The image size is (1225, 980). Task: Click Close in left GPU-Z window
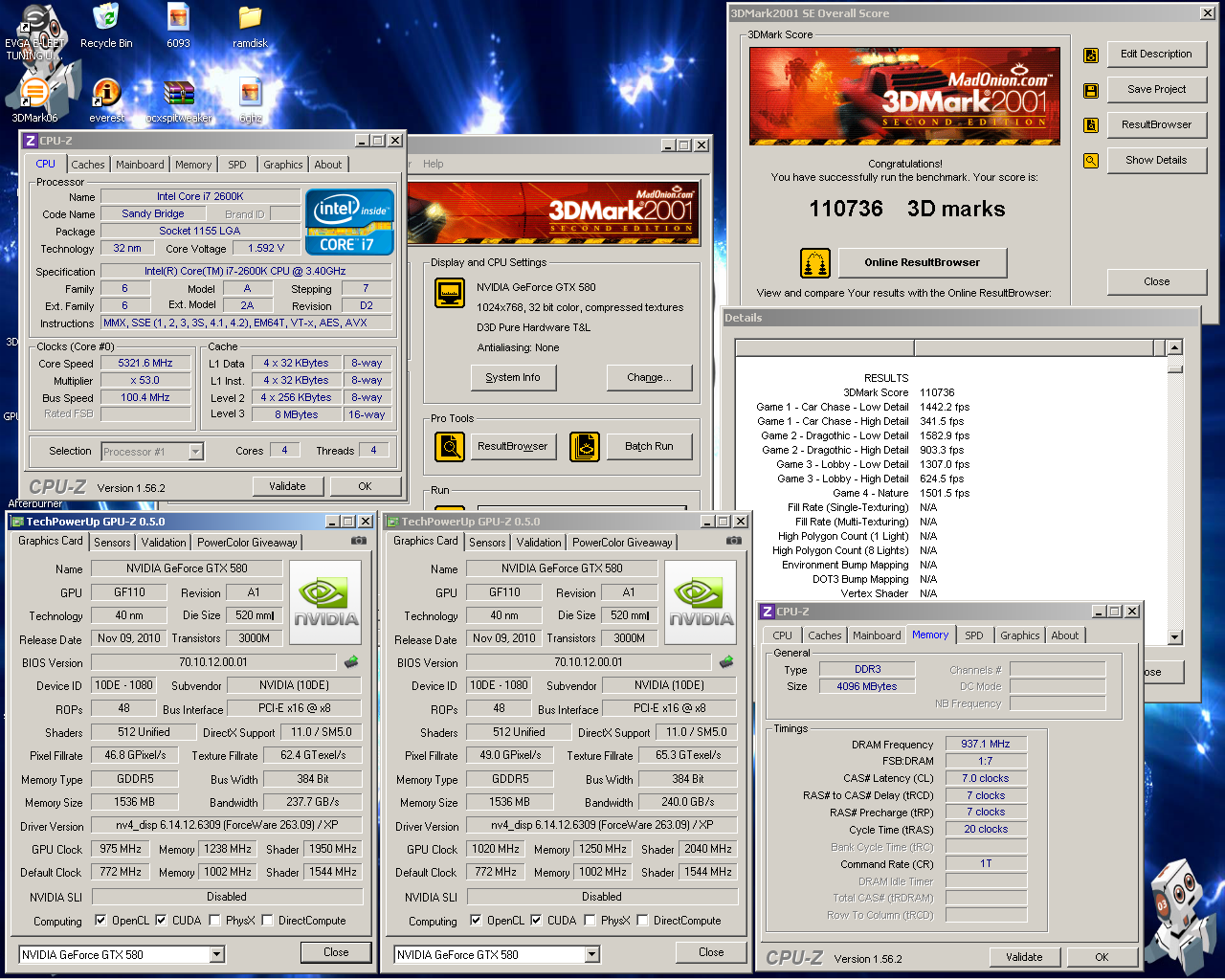pos(336,952)
